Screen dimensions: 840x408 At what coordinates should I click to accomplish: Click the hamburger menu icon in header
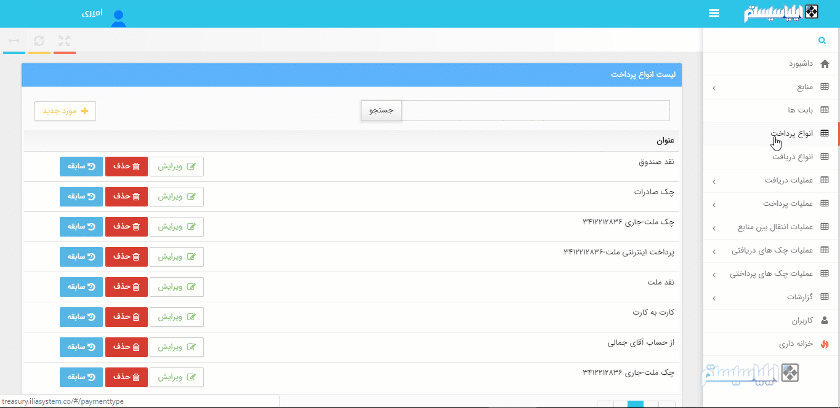point(714,14)
